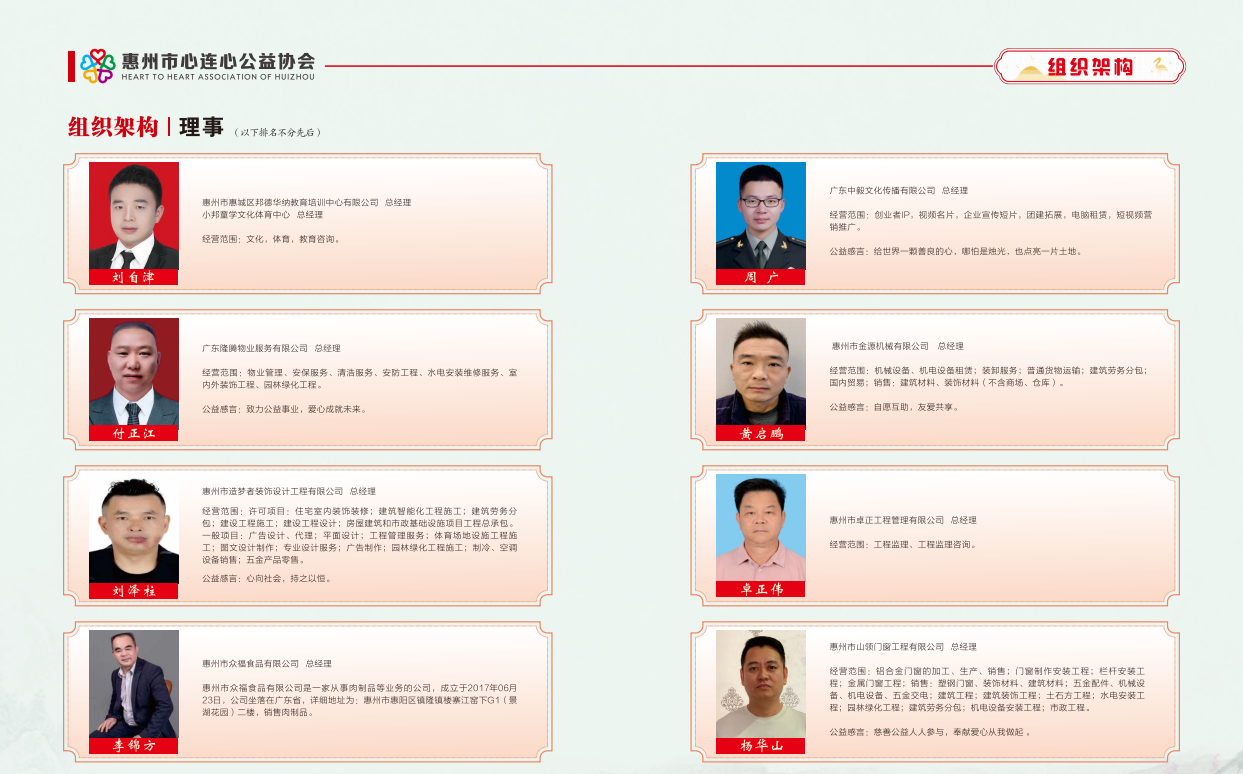Open the portrait photo of 付正江

(x=134, y=371)
